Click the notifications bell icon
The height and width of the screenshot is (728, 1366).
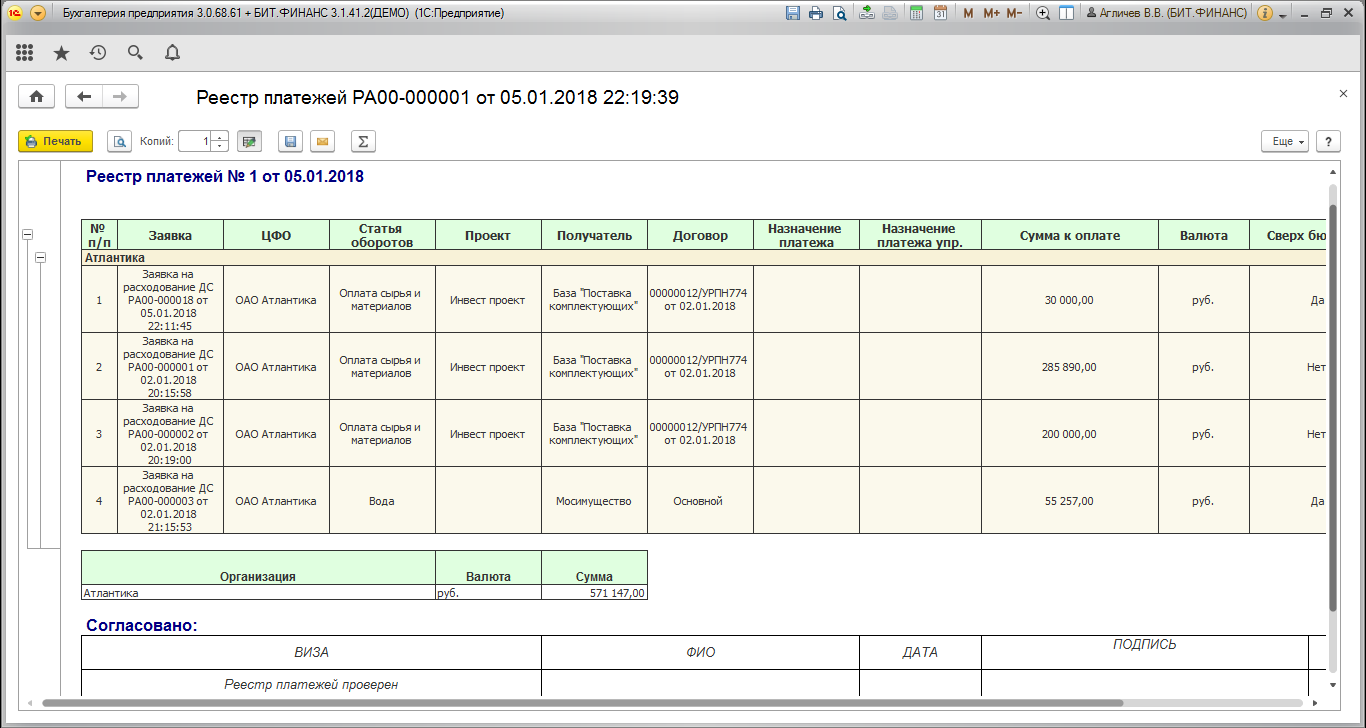pyautogui.click(x=172, y=53)
